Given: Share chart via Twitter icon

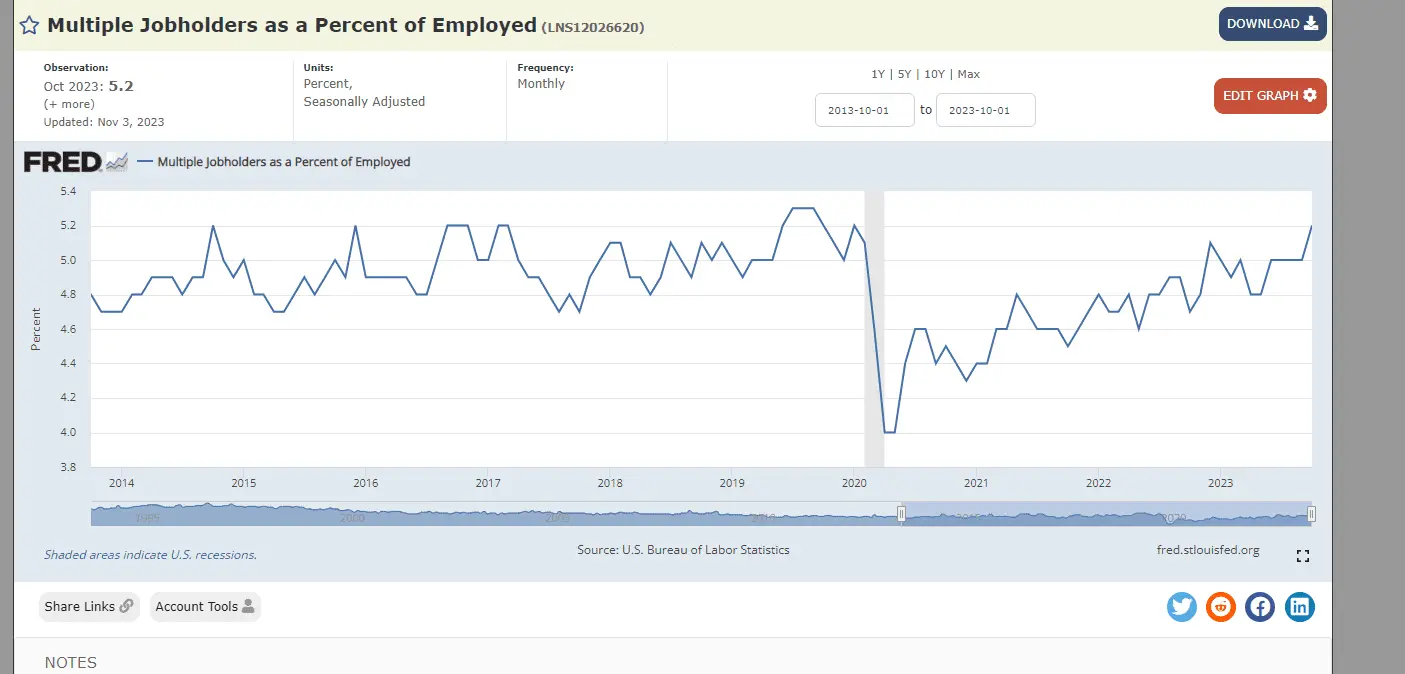Looking at the screenshot, I should point(1182,606).
